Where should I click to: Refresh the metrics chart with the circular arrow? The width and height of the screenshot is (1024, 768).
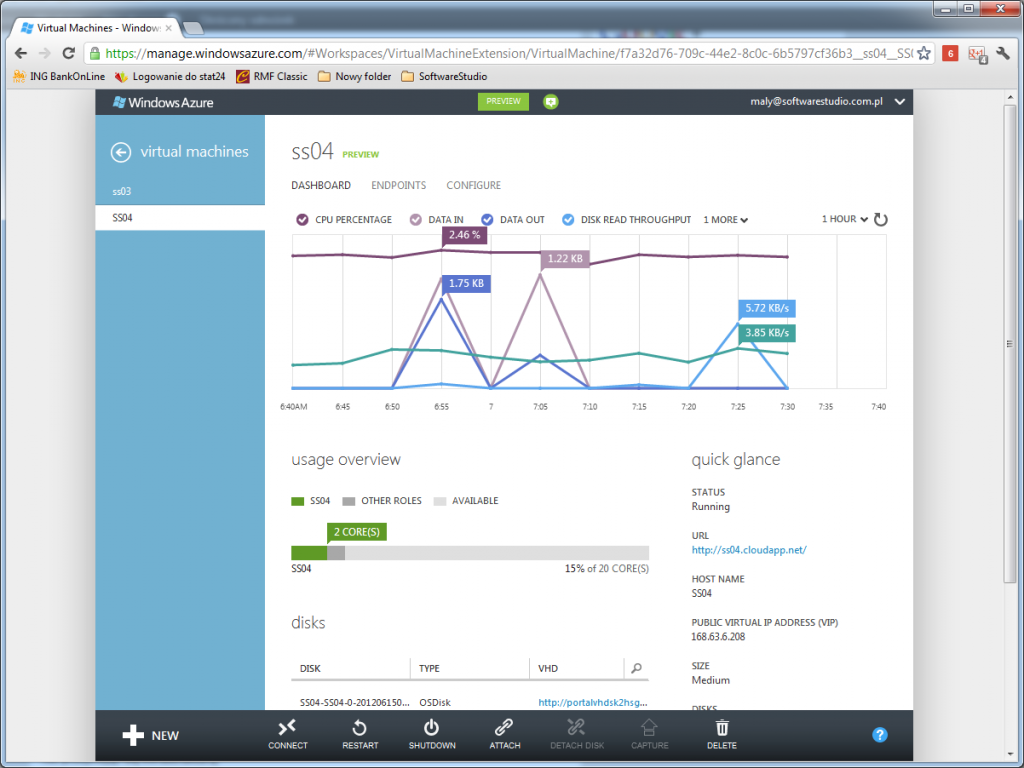pos(881,219)
